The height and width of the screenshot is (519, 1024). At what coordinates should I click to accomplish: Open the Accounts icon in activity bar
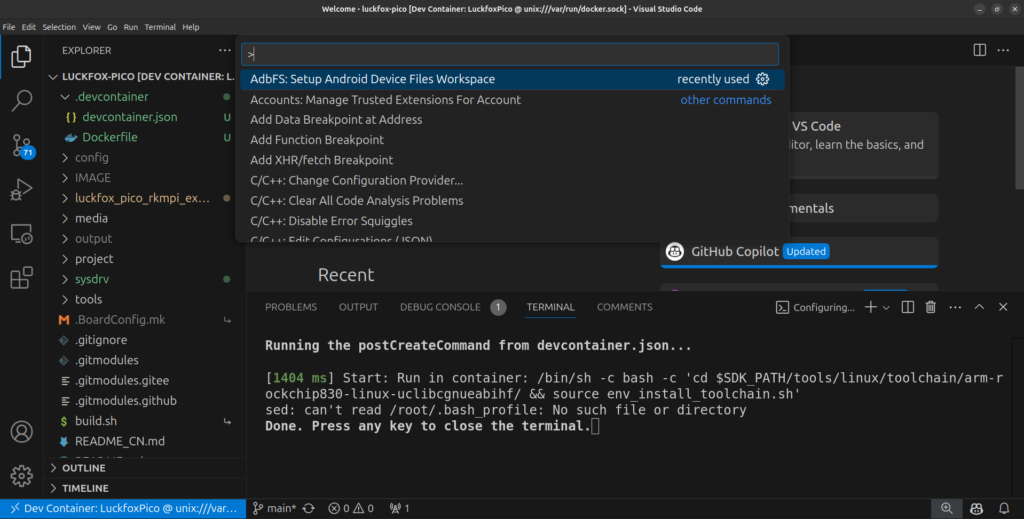point(21,432)
